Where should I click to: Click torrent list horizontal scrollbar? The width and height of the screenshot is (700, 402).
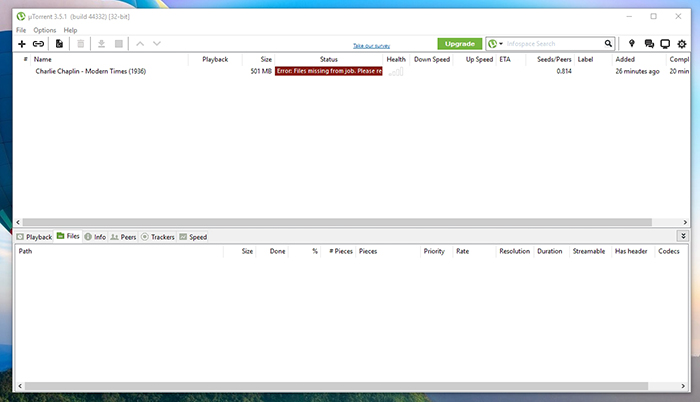[338, 222]
